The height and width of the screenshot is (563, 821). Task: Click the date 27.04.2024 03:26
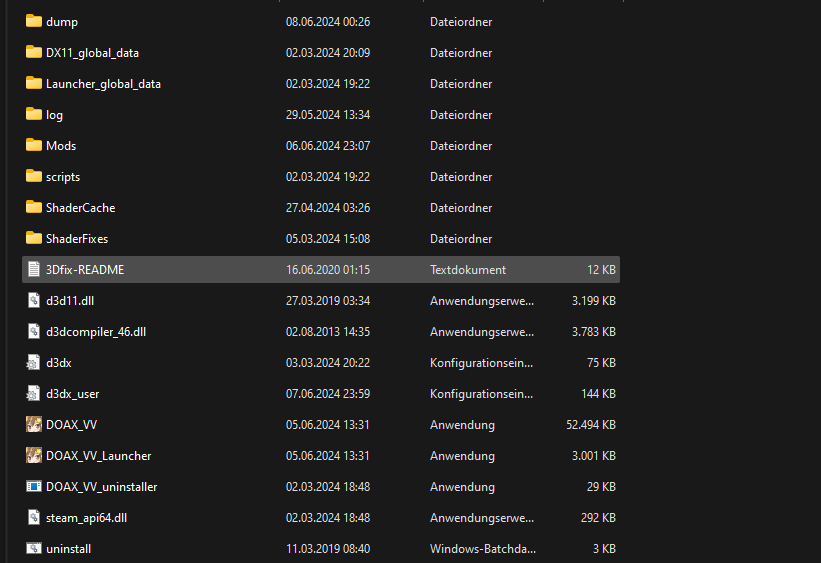coord(328,208)
